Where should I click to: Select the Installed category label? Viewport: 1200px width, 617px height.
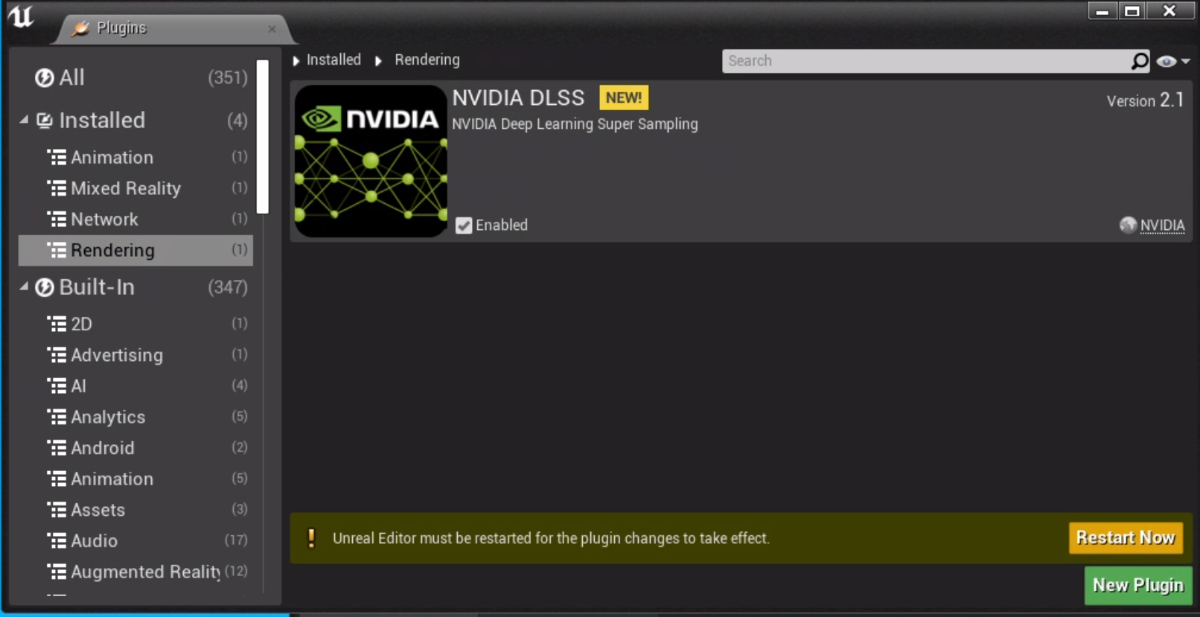point(102,121)
